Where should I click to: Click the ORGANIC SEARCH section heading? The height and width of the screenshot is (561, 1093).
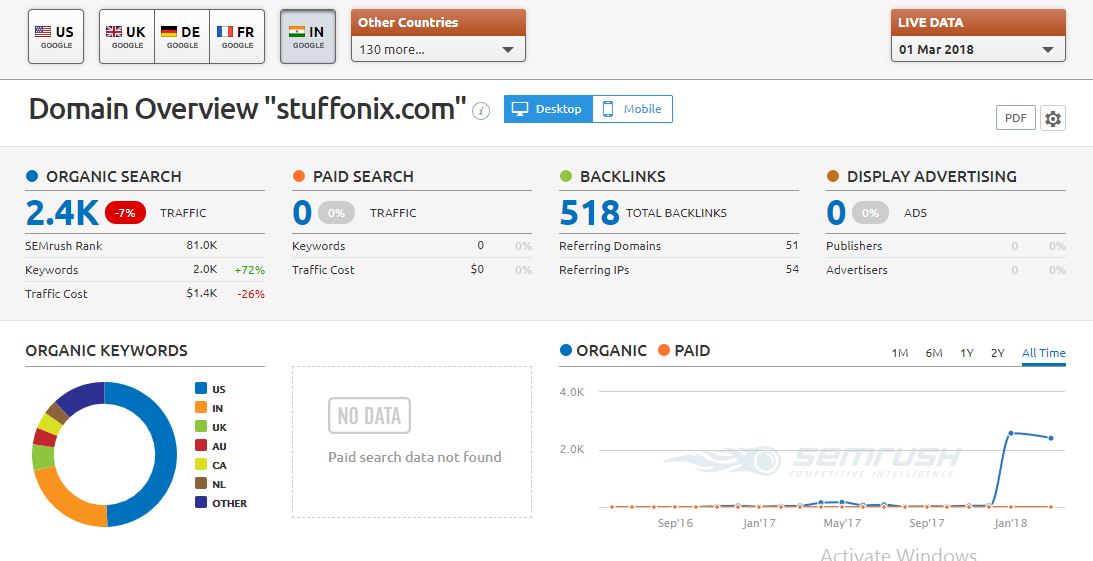pyautogui.click(x=114, y=176)
